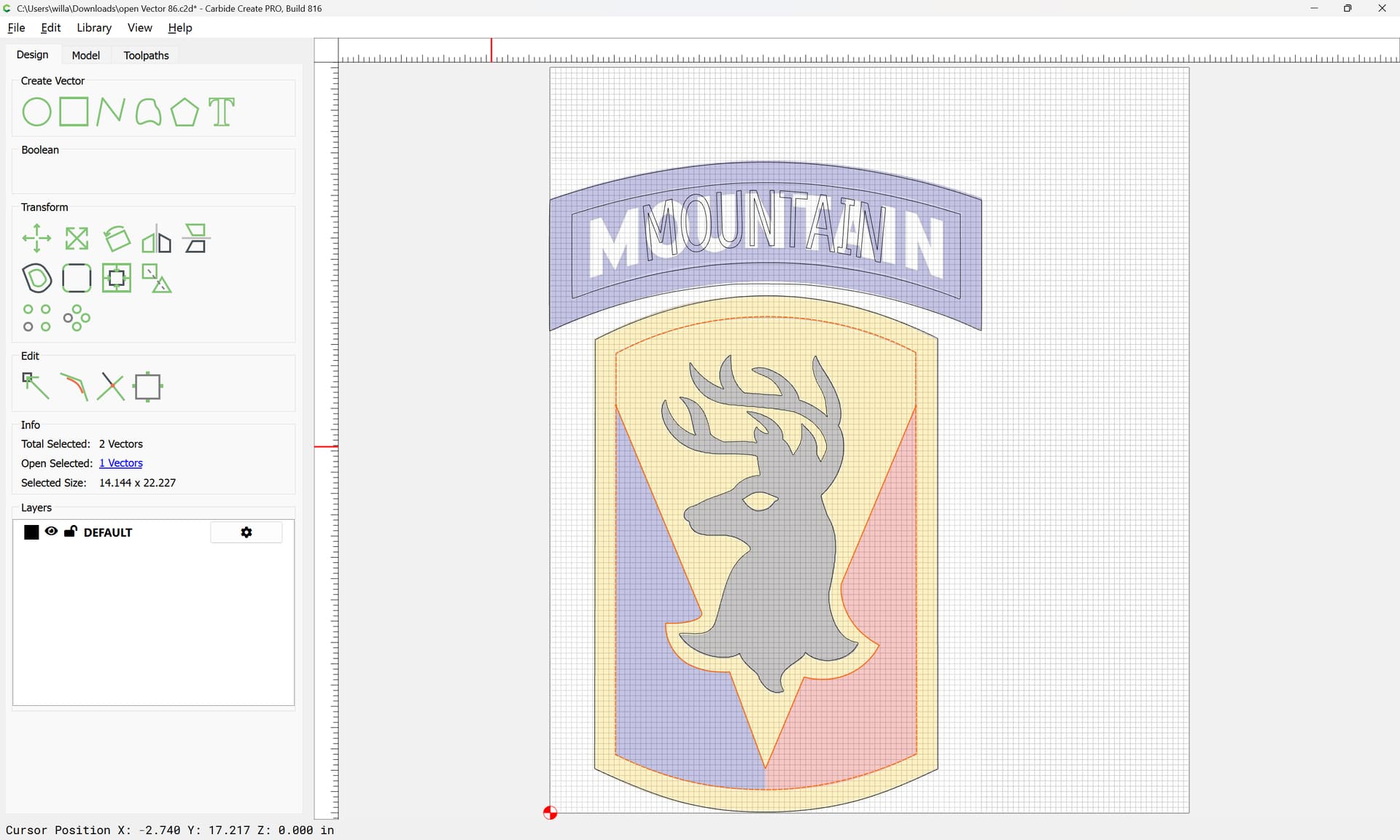
Task: Switch to the Toolpaths tab
Action: (x=146, y=55)
